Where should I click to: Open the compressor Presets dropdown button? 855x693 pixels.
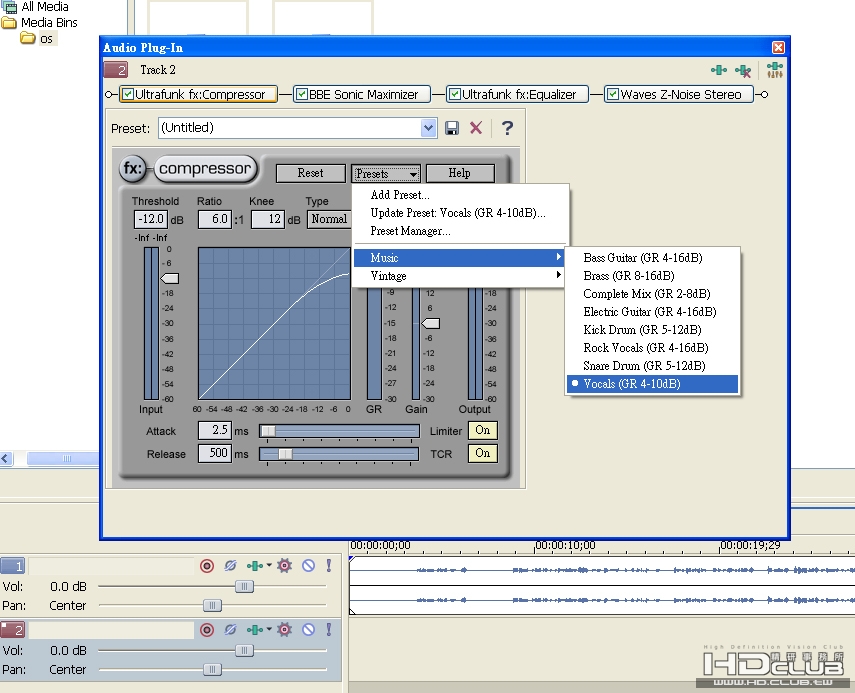386,173
